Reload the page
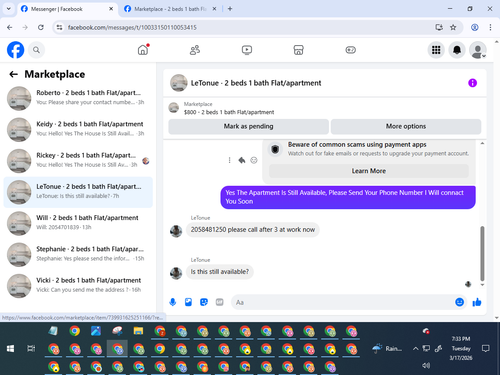 point(41,27)
